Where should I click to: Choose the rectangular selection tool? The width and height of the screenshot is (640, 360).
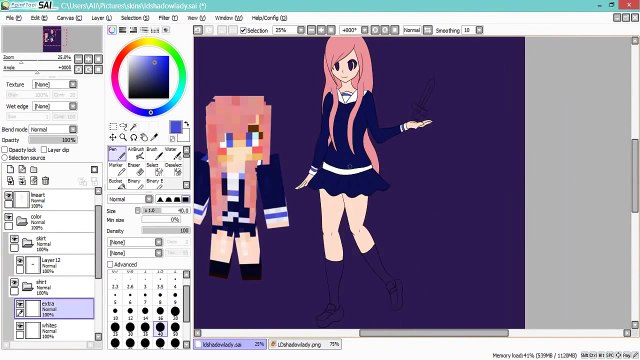(x=113, y=127)
